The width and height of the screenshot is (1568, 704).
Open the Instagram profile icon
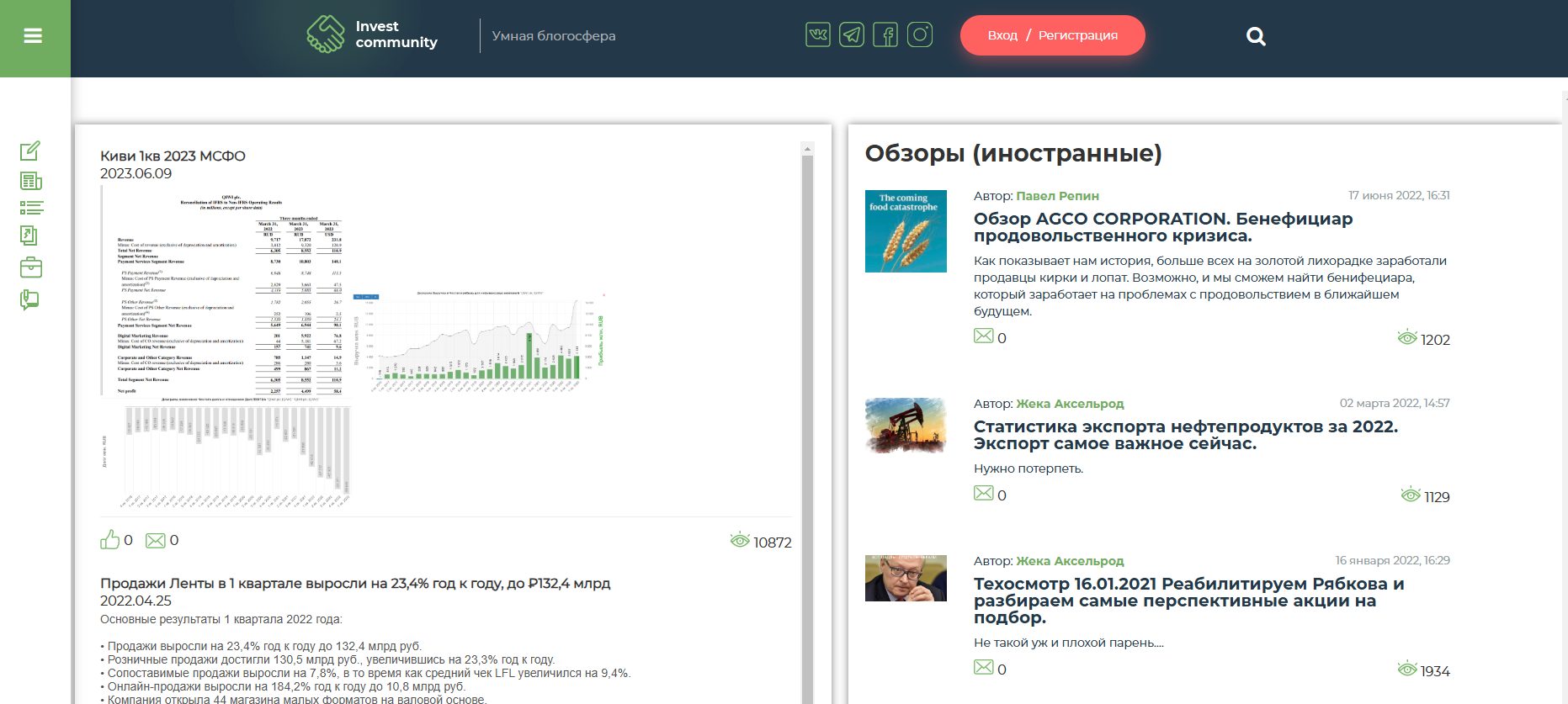tap(920, 34)
